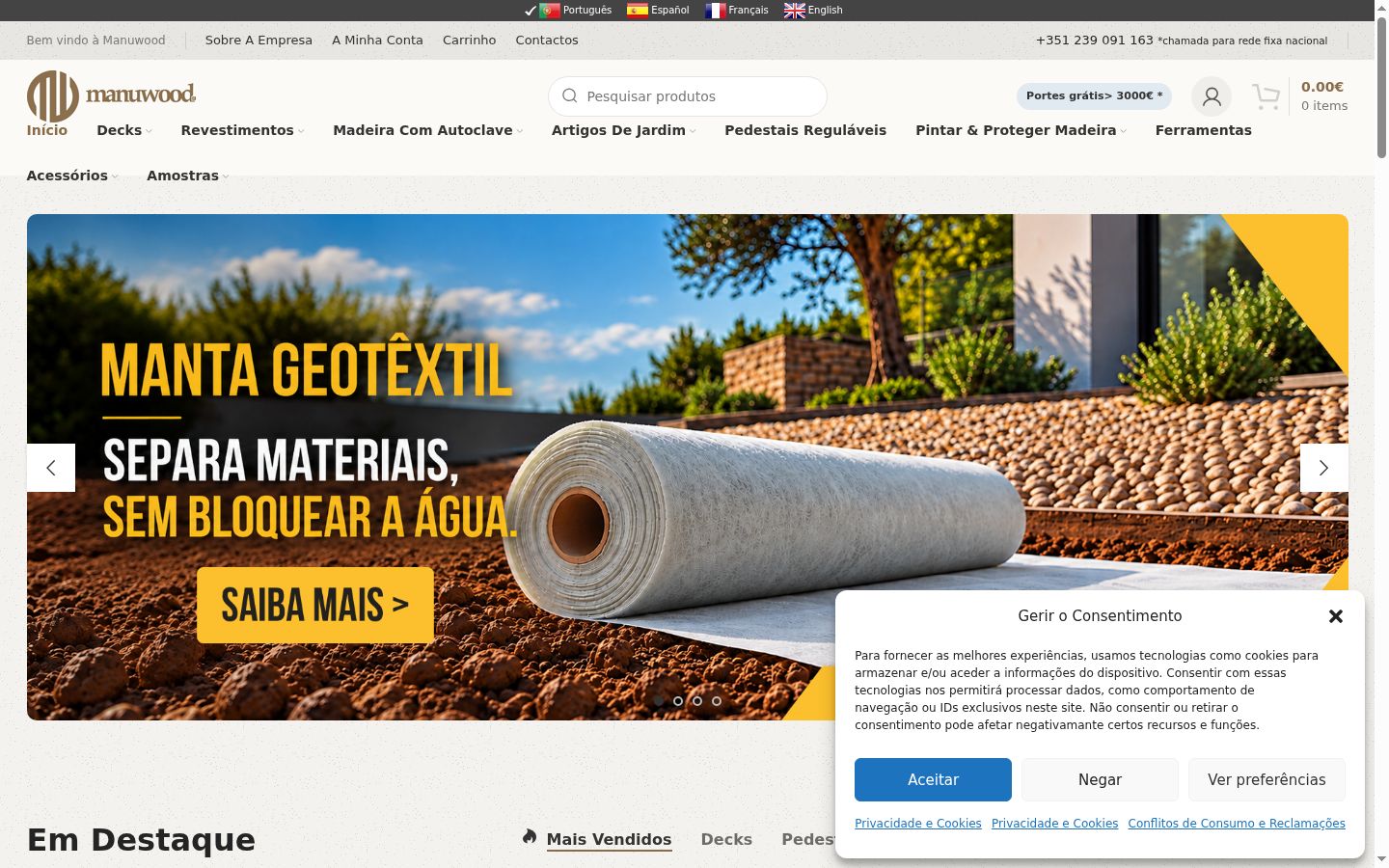Select the third carousel dot
This screenshot has width=1389, height=868.
tap(697, 701)
